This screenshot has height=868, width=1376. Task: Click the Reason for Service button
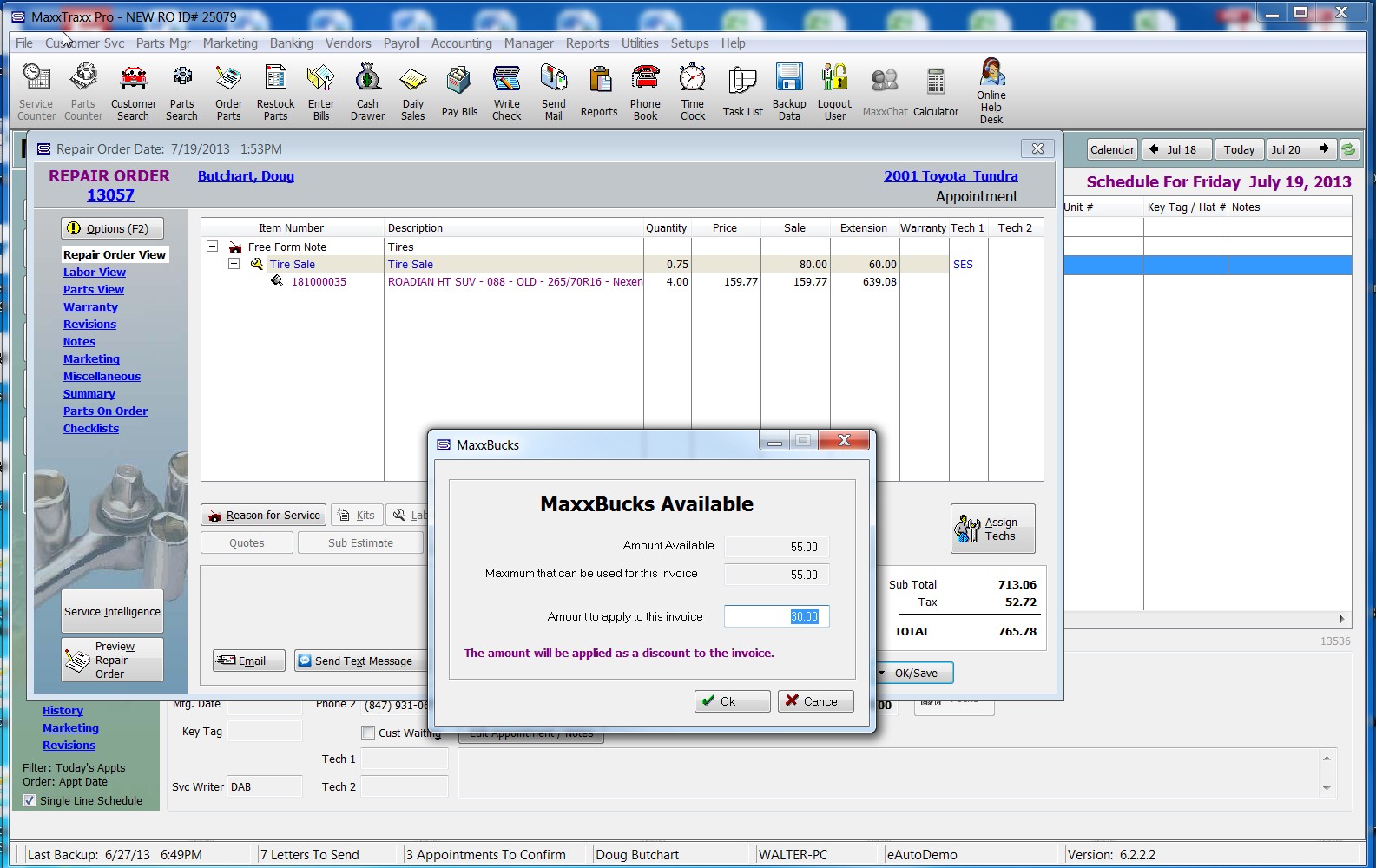tap(264, 515)
